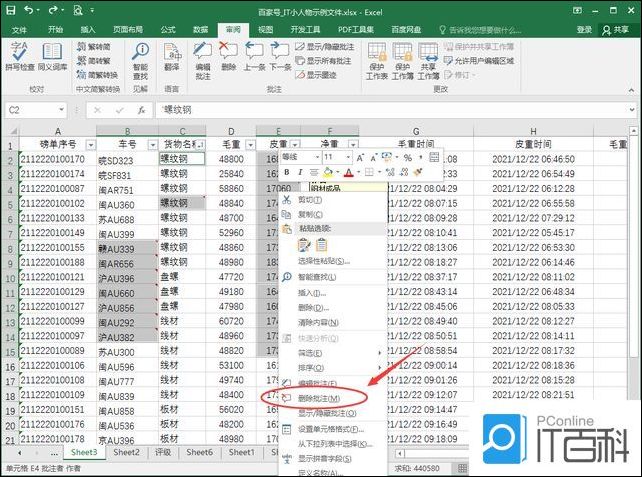Switch to the 公式 Formulas tab
The image size is (642, 477).
pyautogui.click(x=168, y=29)
